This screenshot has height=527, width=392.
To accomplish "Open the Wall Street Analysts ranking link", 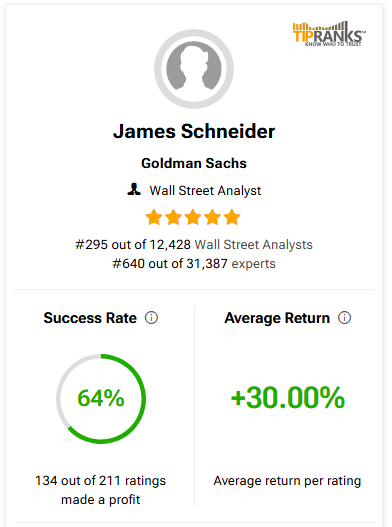I will [x=254, y=245].
